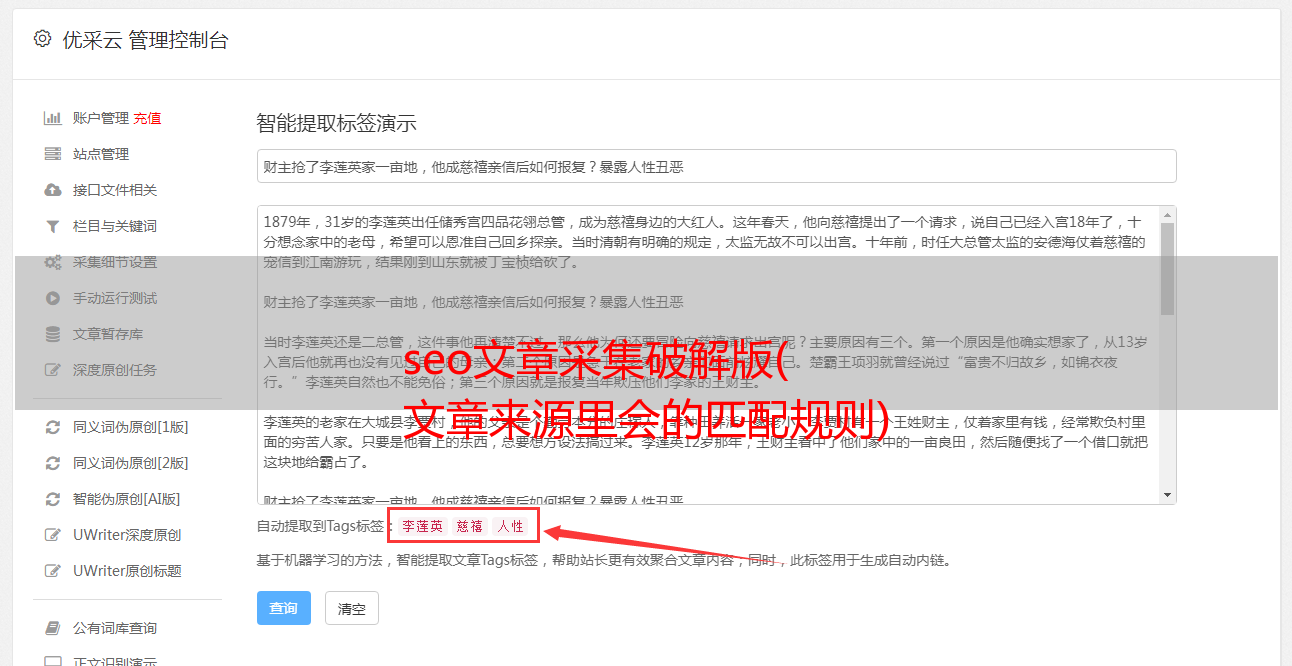This screenshot has width=1292, height=666.
Task: Click the filter icon beside 栏目与关键词
Action: 53,226
